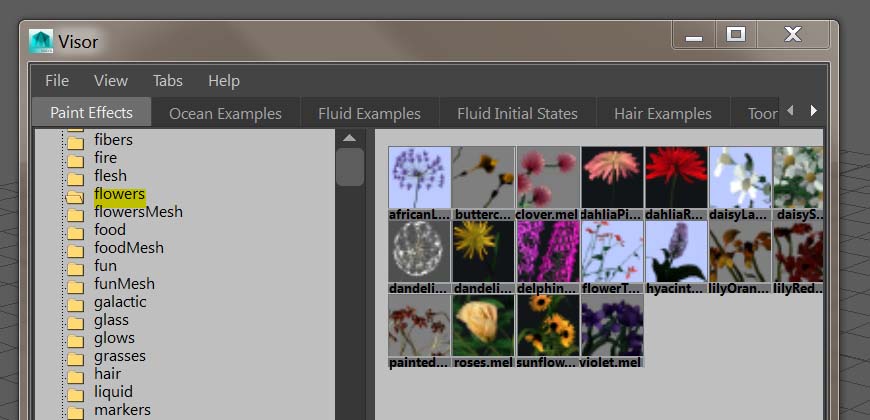Click the Maya logo in Visor title bar
Image resolution: width=870 pixels, height=420 pixels.
[x=41, y=41]
